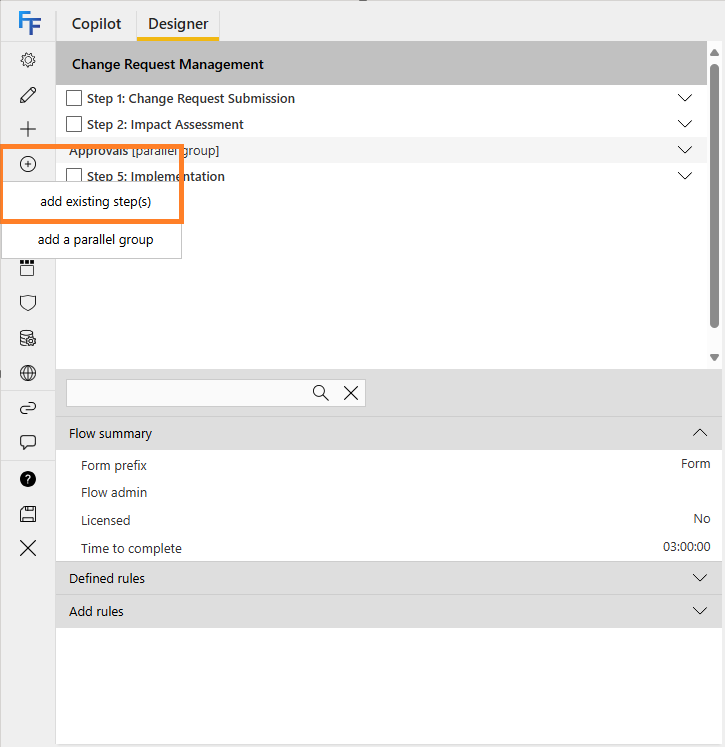The width and height of the screenshot is (725, 747).
Task: Click the circled plus add icon
Action: [x=28, y=164]
